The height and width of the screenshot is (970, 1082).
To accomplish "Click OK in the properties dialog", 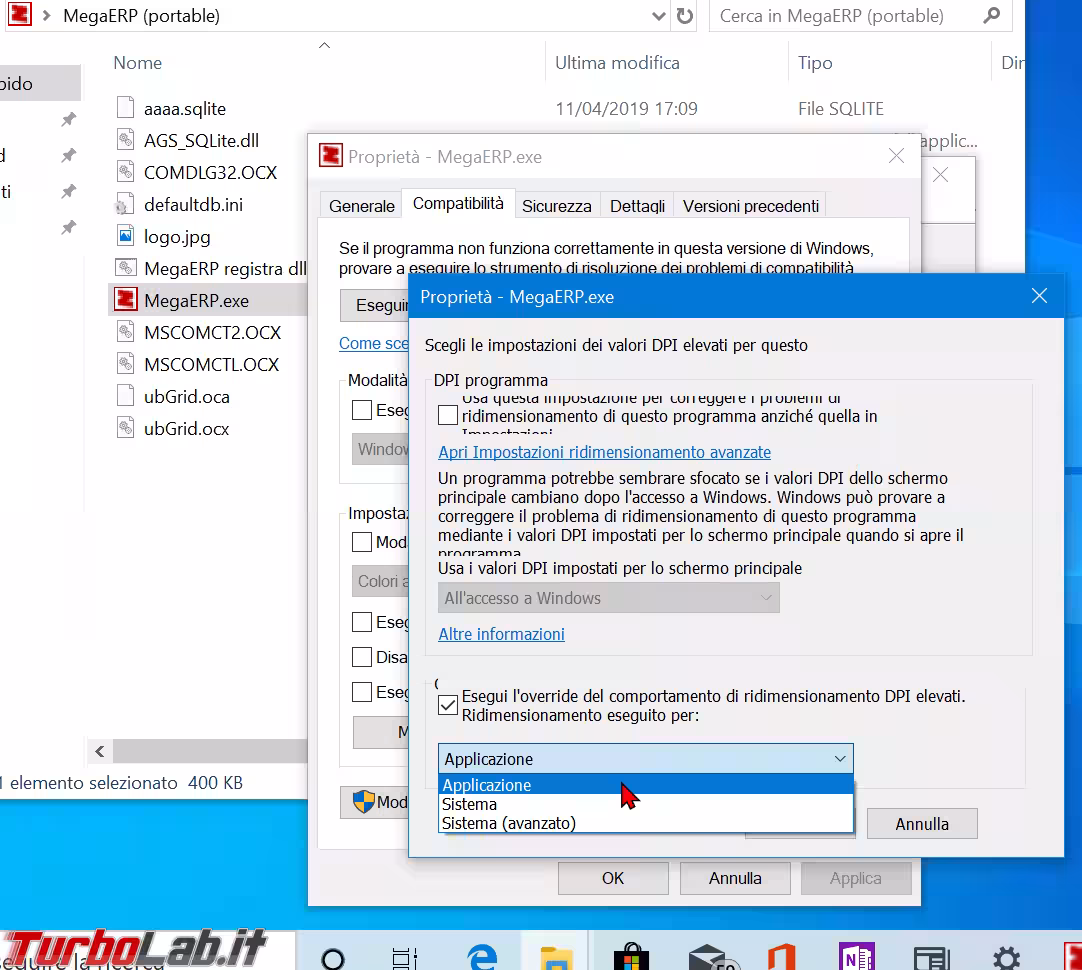I will click(x=613, y=878).
